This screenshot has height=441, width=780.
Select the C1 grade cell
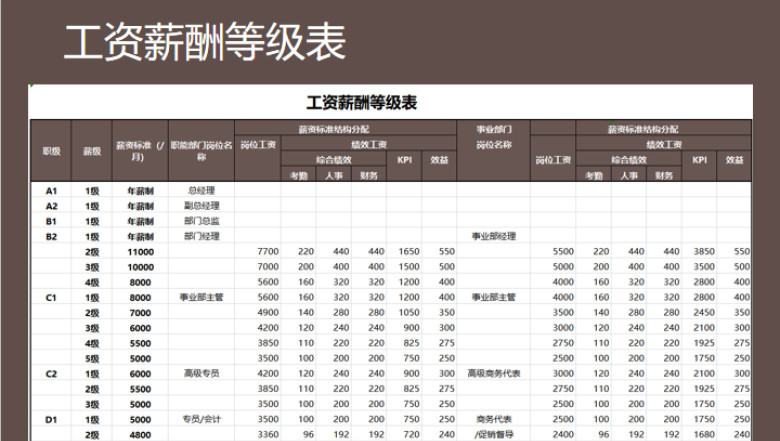click(x=51, y=298)
